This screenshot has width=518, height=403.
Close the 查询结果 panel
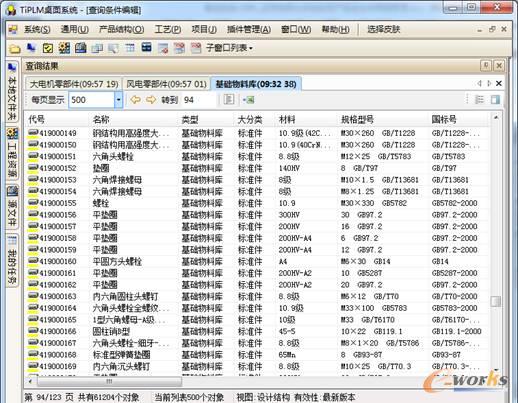pyautogui.click(x=499, y=65)
